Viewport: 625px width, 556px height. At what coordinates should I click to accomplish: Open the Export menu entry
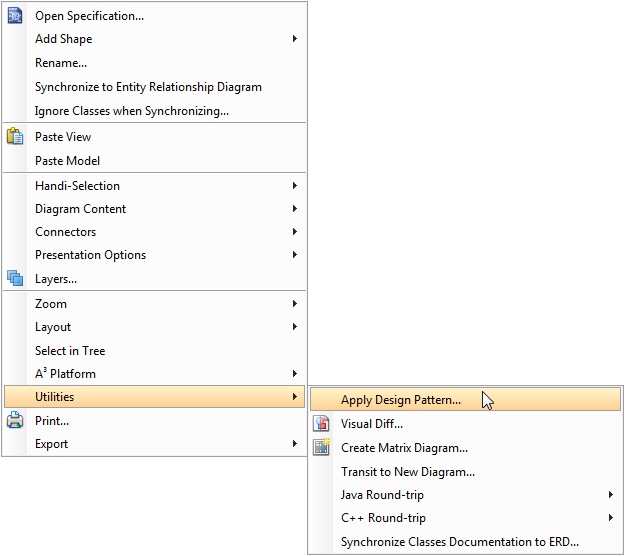point(154,444)
